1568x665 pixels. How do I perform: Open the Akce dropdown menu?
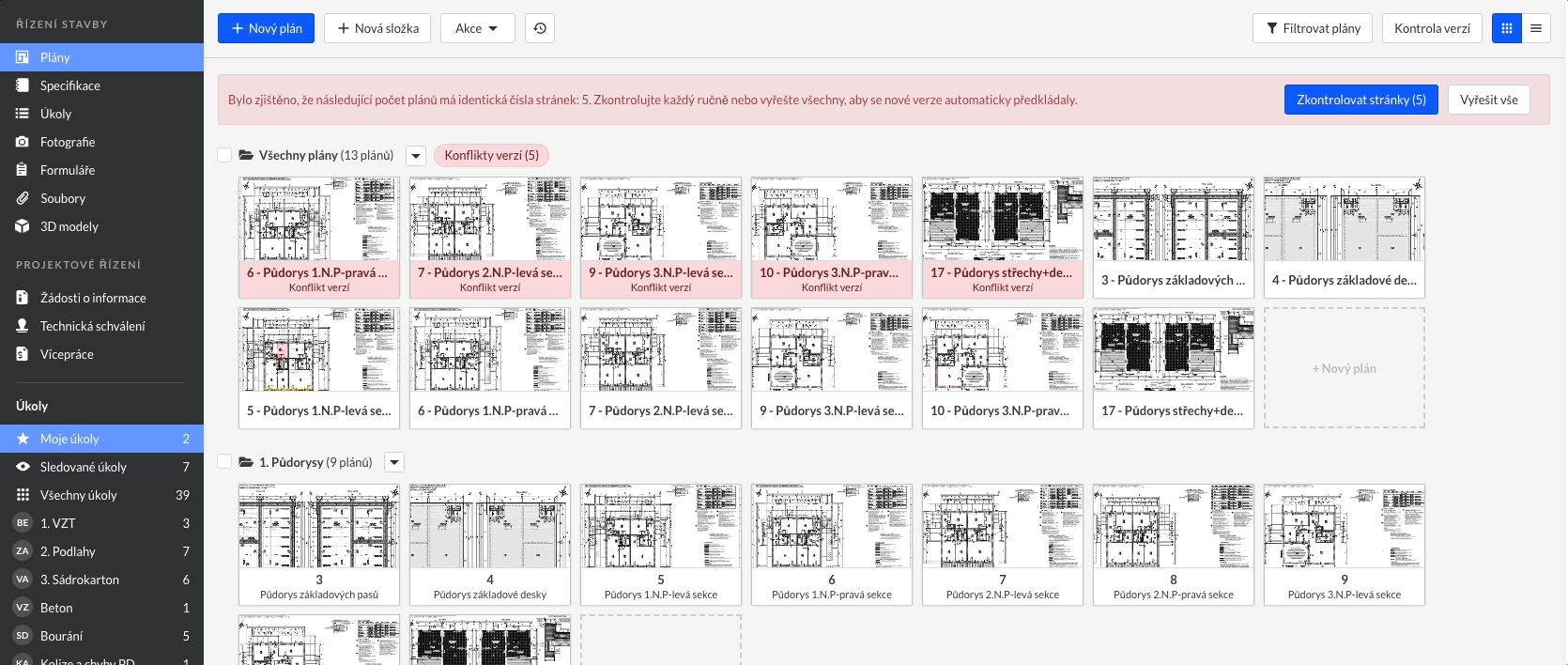(x=477, y=28)
